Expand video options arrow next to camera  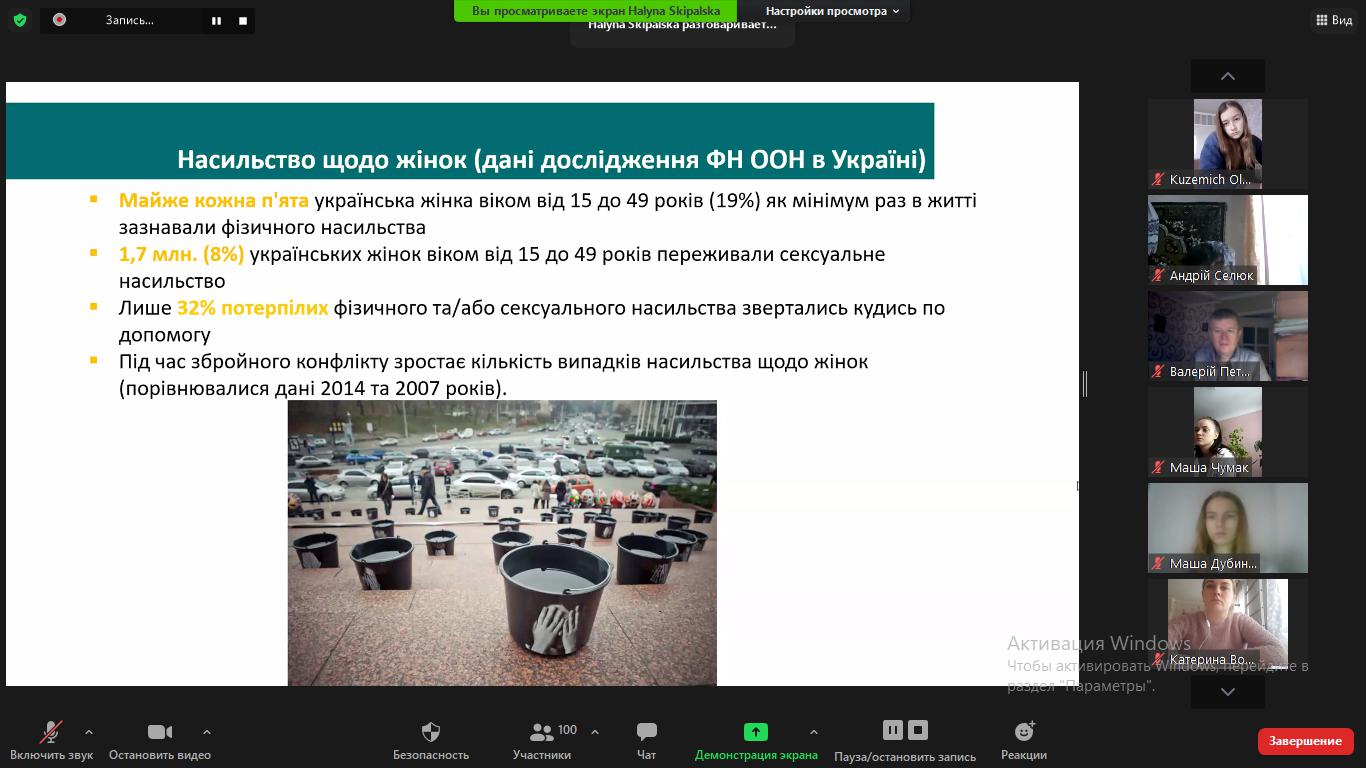point(207,732)
